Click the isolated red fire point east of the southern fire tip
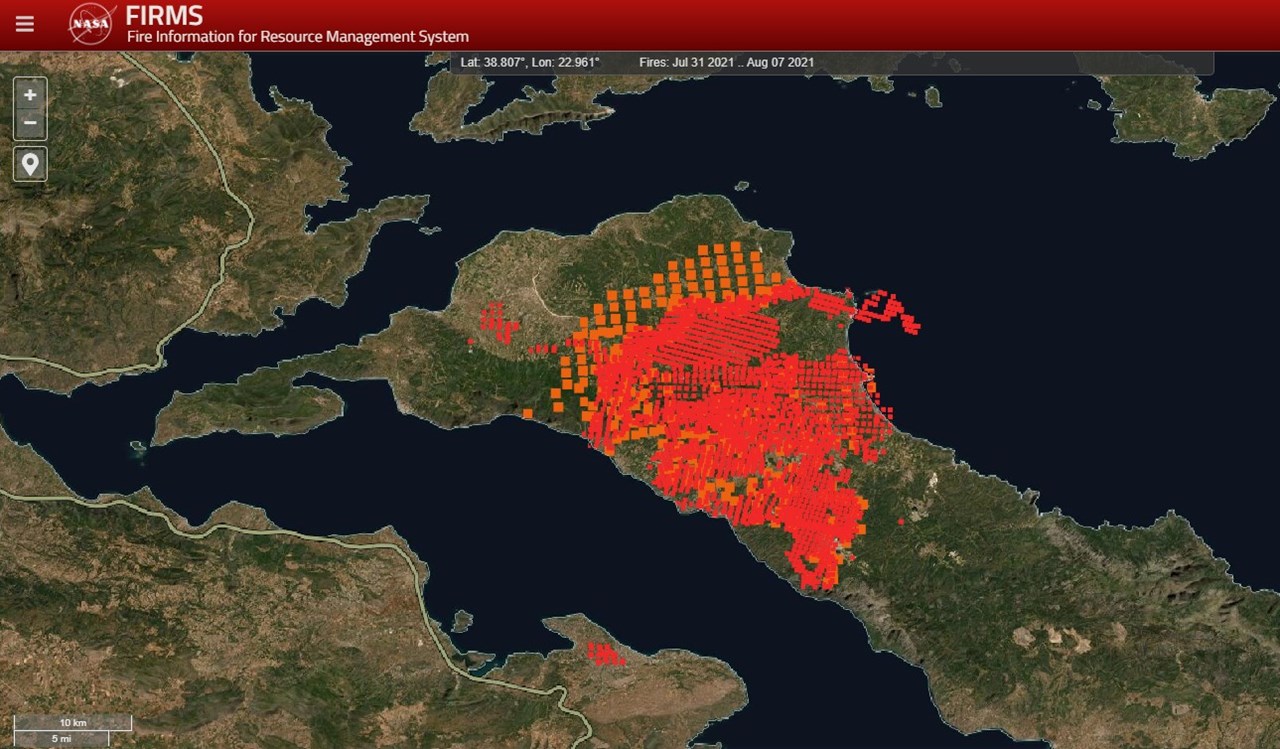The width and height of the screenshot is (1280, 749). [x=901, y=521]
